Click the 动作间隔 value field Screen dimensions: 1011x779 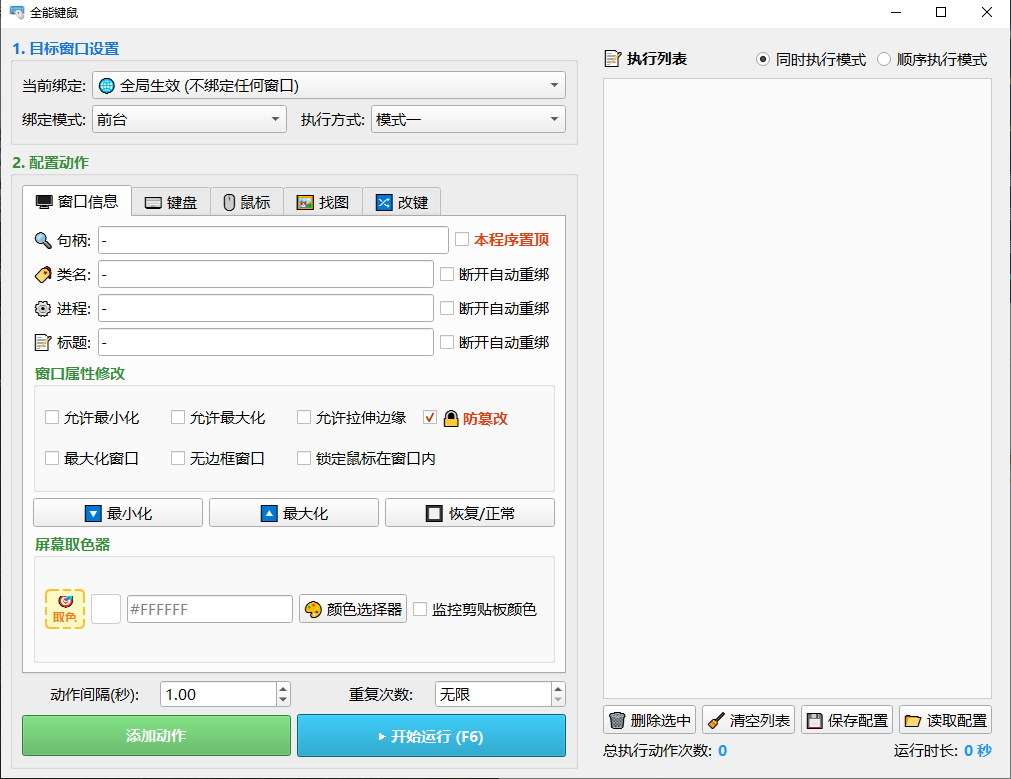[x=219, y=695]
